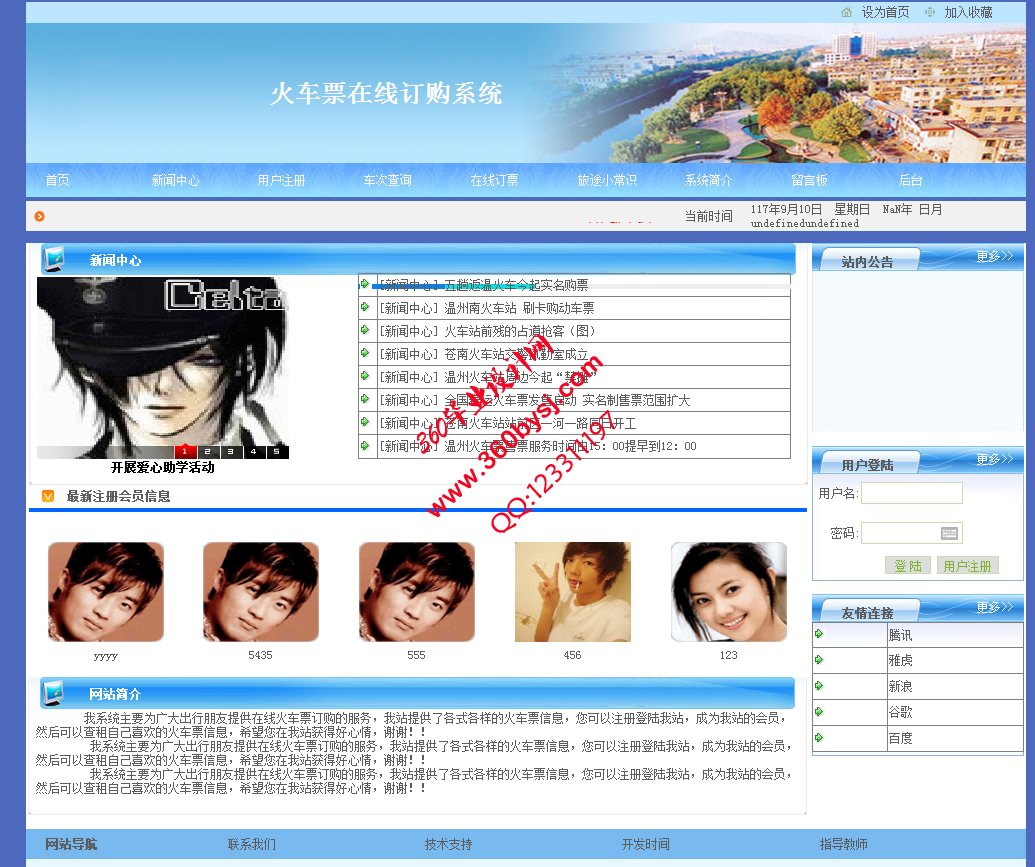This screenshot has height=867, width=1035.
Task: Click the member avatar labeled 456
Action: 573,592
